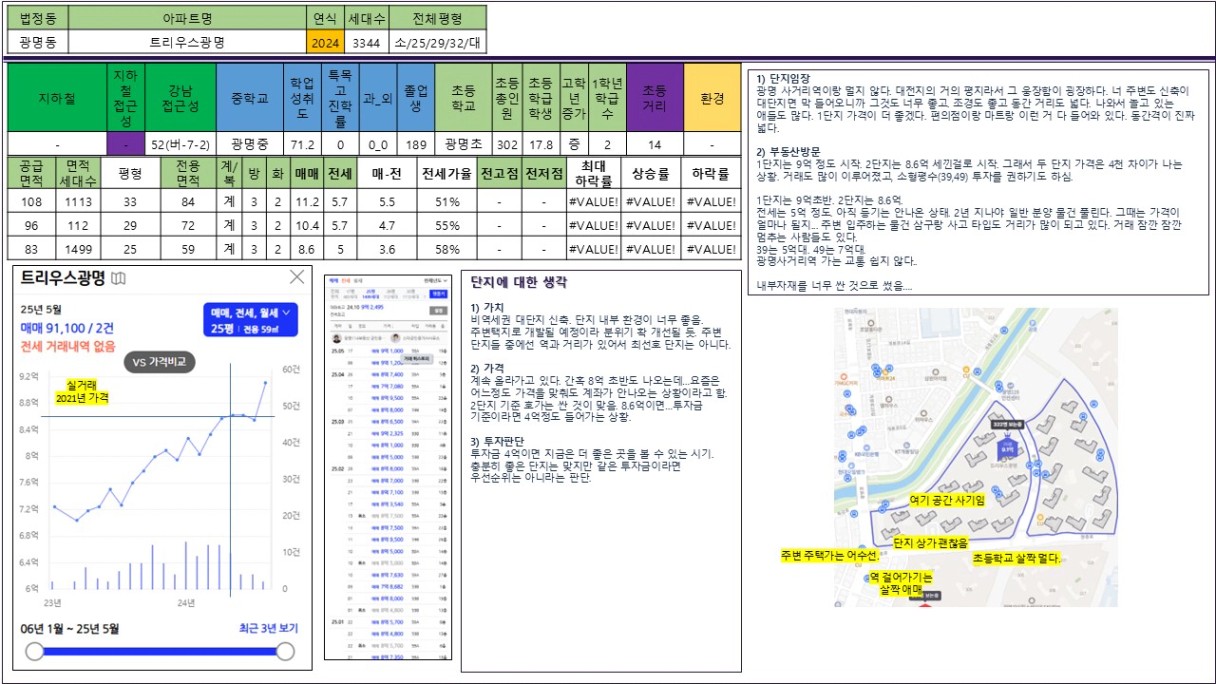Screen dimensions: 1216x684
Task: Click the 51% 전세가율 cell
Action: (x=447, y=201)
